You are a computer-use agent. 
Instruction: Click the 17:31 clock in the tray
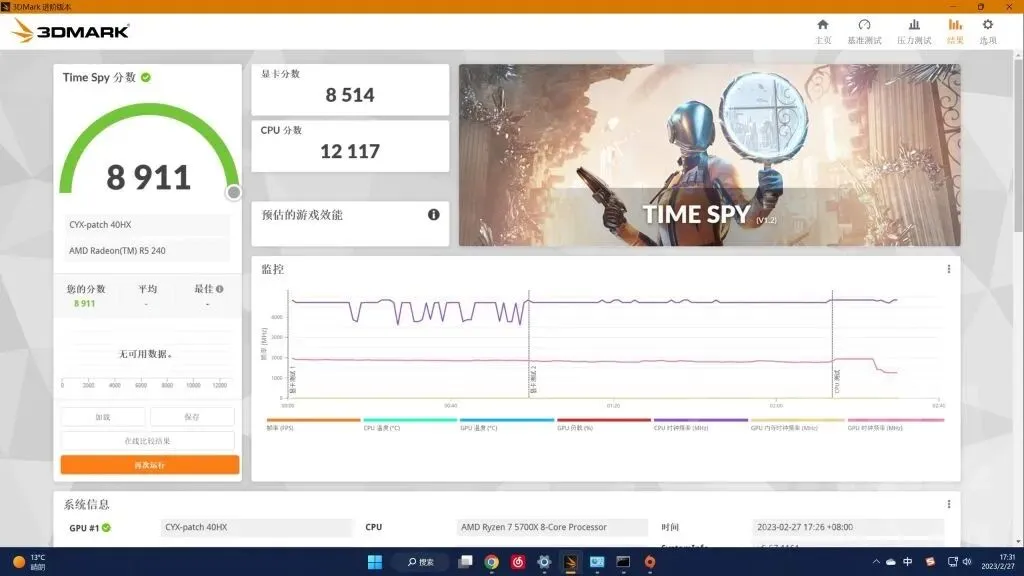pos(998,562)
